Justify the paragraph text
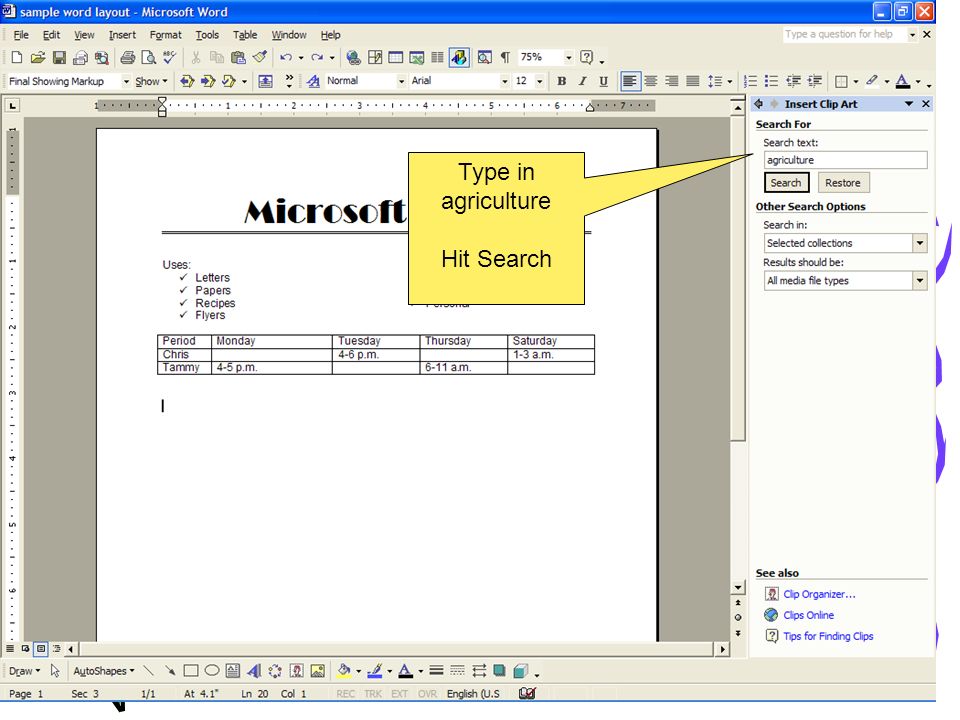 (x=692, y=81)
